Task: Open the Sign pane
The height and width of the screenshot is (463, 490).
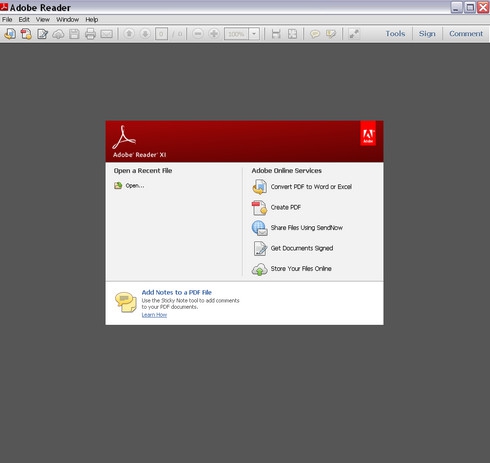Action: [427, 34]
